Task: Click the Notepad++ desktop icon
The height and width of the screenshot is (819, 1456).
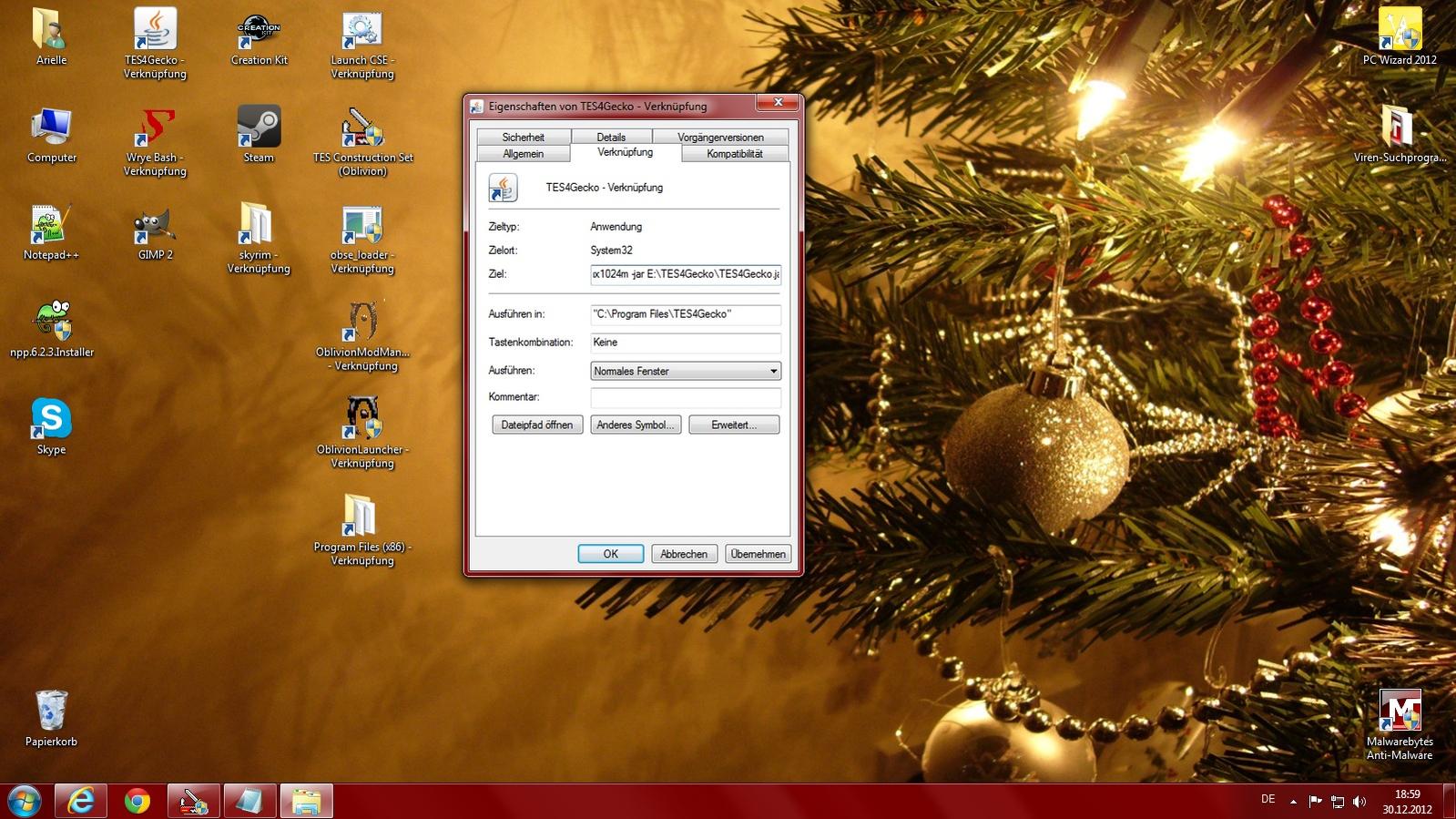Action: pos(51,227)
